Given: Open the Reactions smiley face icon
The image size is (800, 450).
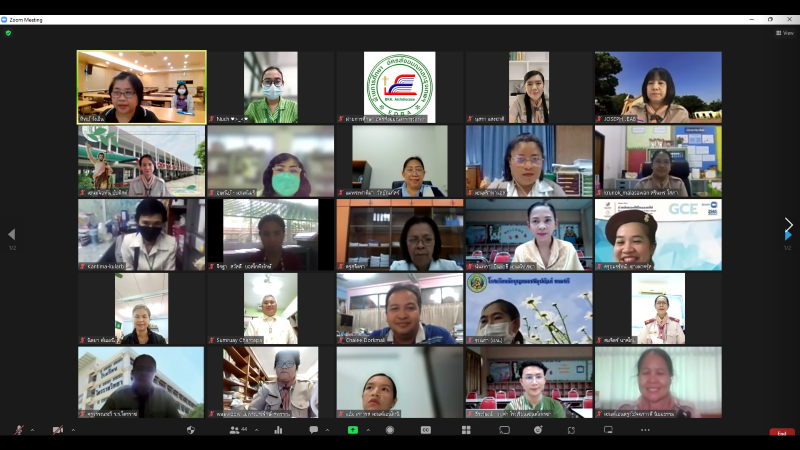Looking at the screenshot, I should pos(538,430).
